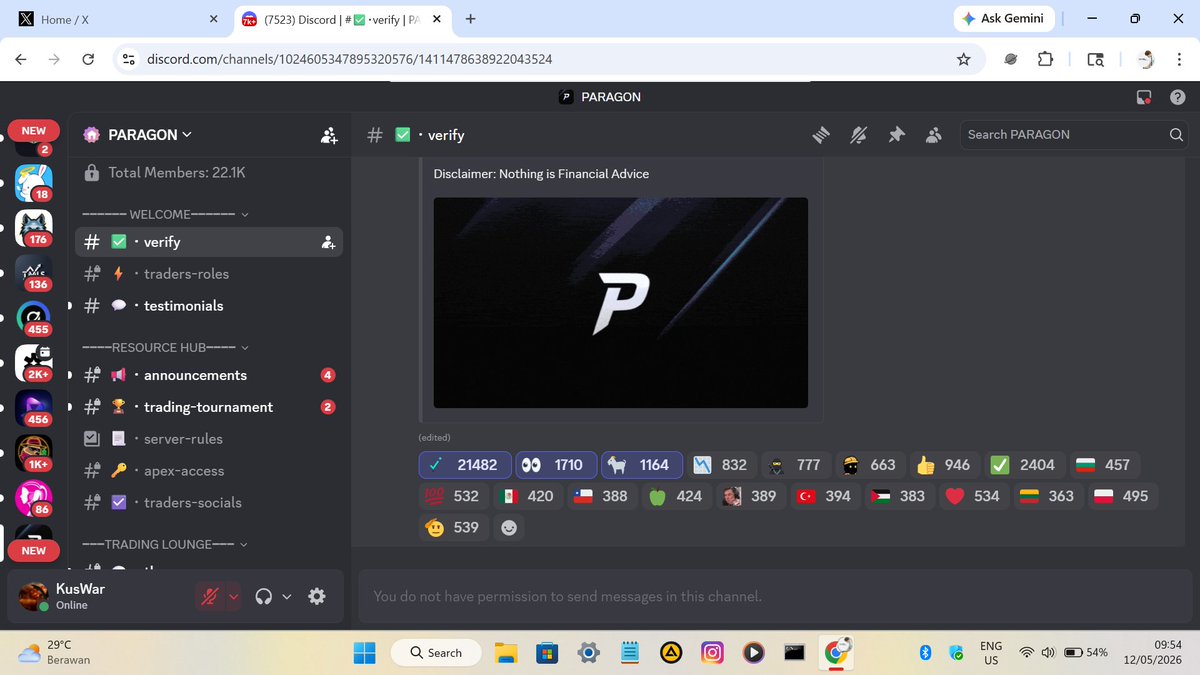Image resolution: width=1200 pixels, height=675 pixels.
Task: Open the Paragon logo image
Action: click(621, 302)
